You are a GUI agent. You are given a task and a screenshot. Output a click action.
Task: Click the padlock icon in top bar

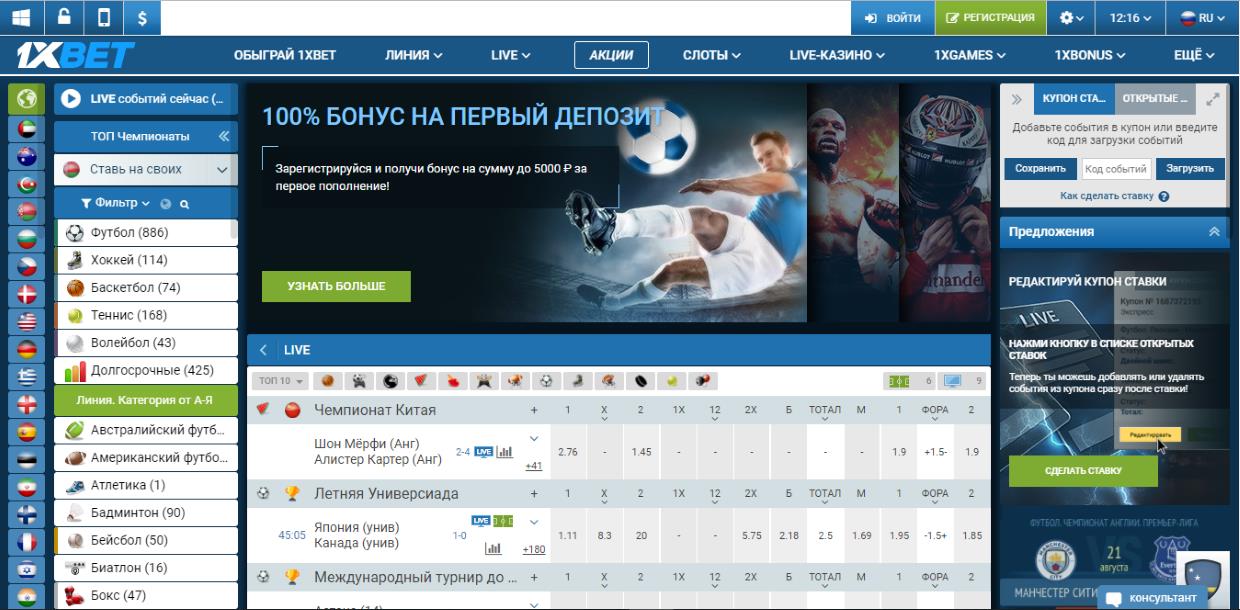click(64, 17)
